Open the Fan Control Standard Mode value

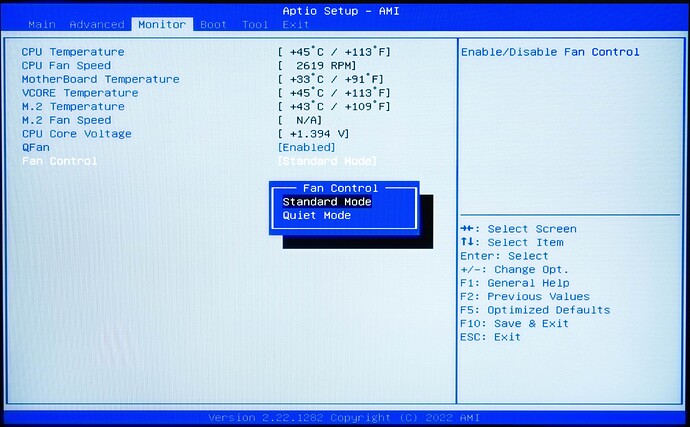327,161
